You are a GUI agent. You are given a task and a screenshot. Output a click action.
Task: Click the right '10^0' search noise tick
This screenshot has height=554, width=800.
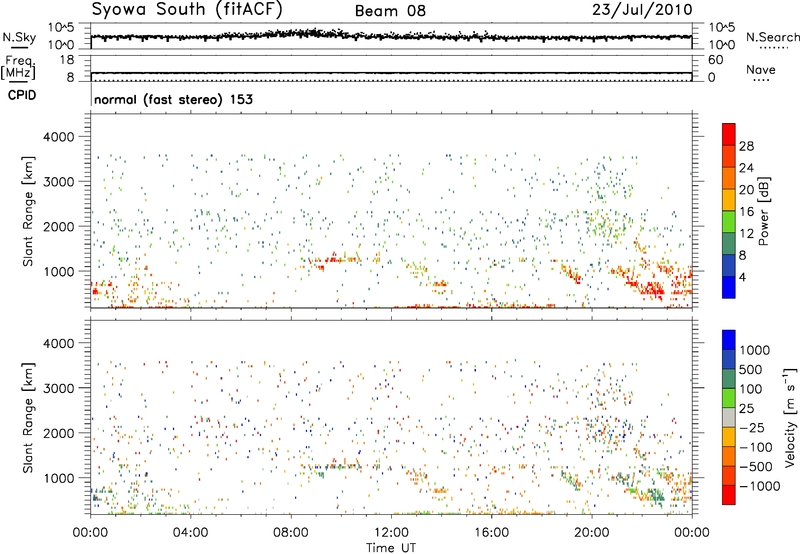721,45
